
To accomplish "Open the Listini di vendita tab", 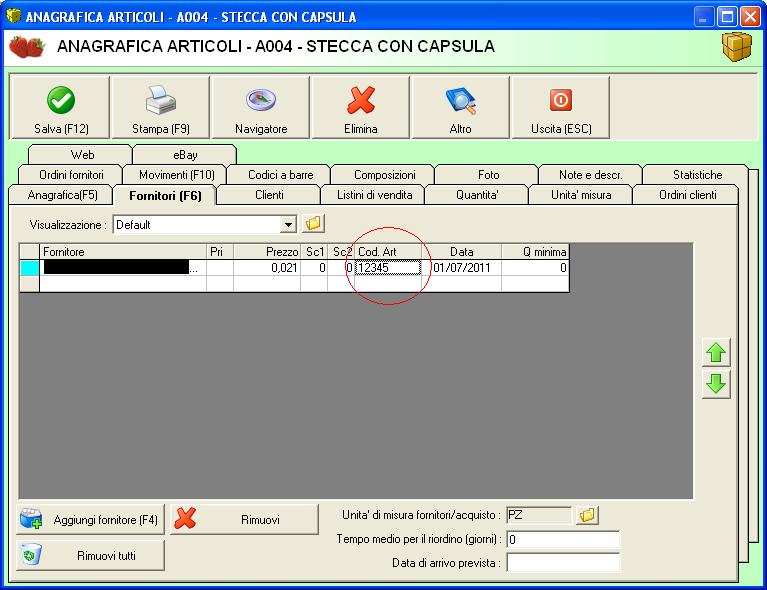I will click(374, 195).
